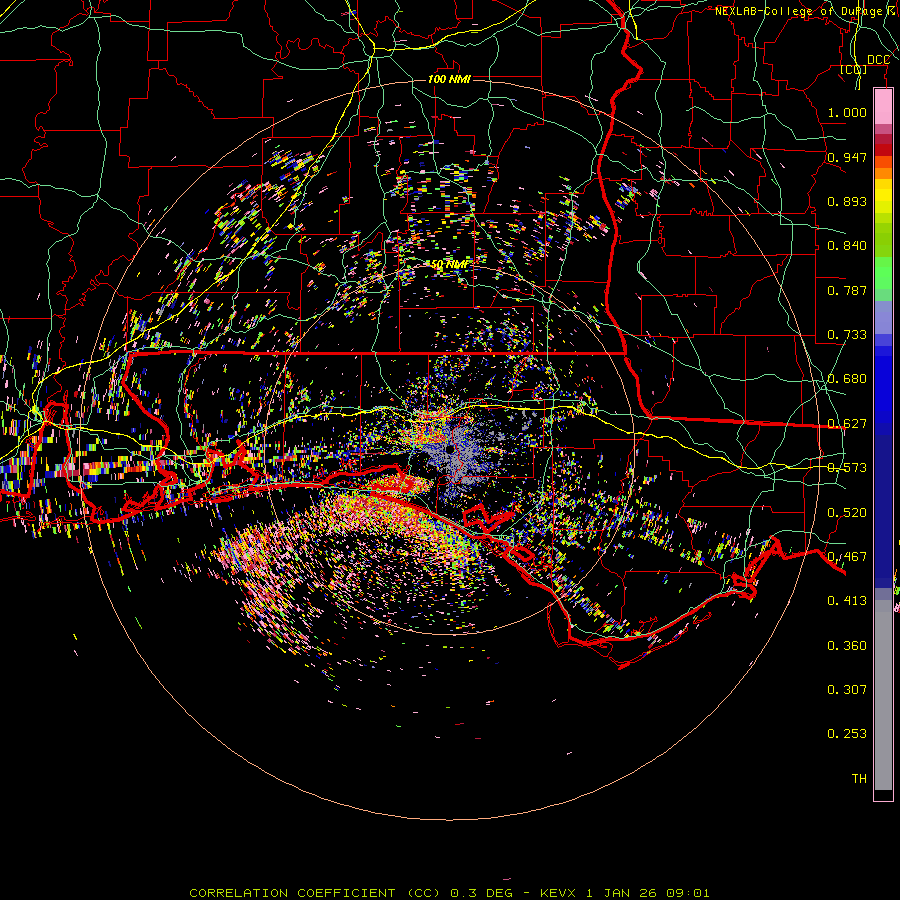The height and width of the screenshot is (900, 900).
Task: Select the 0.627 scale label
Action: pos(847,424)
